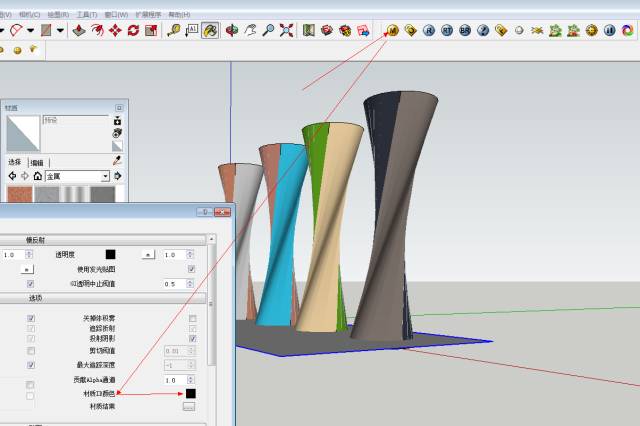Screen dimensions: 640x426
Task: Pick the eyedropper sample paint tool
Action: [117, 160]
